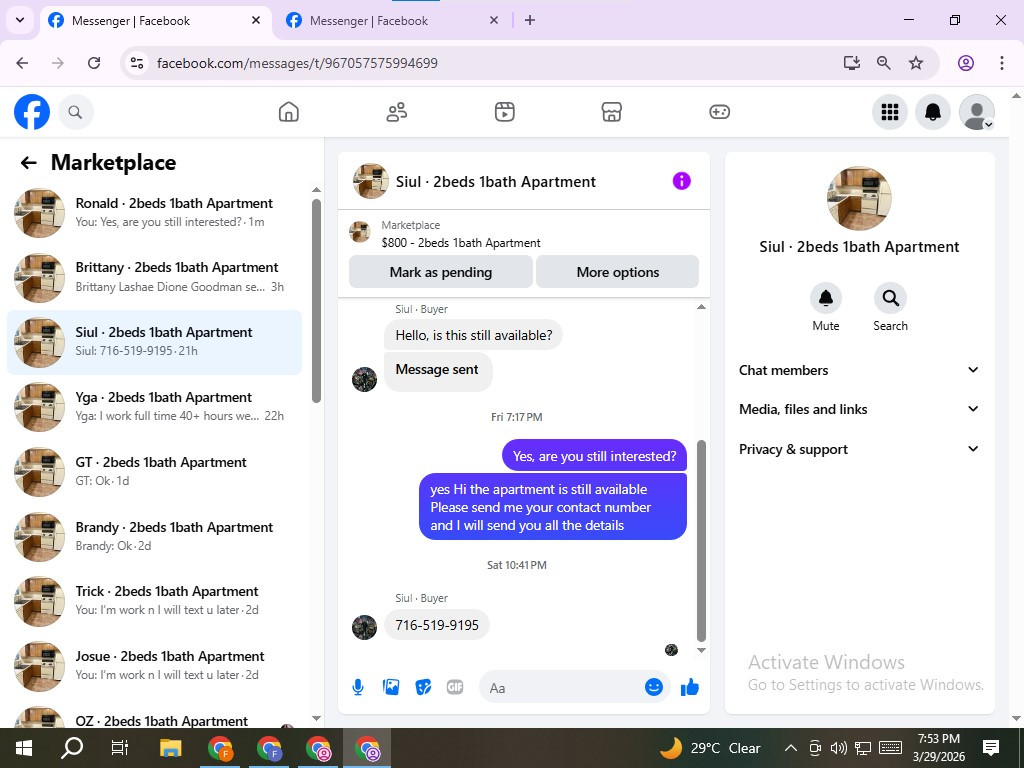Image resolution: width=1024 pixels, height=768 pixels.
Task: Bookmark this page star icon
Action: pyautogui.click(x=916, y=63)
